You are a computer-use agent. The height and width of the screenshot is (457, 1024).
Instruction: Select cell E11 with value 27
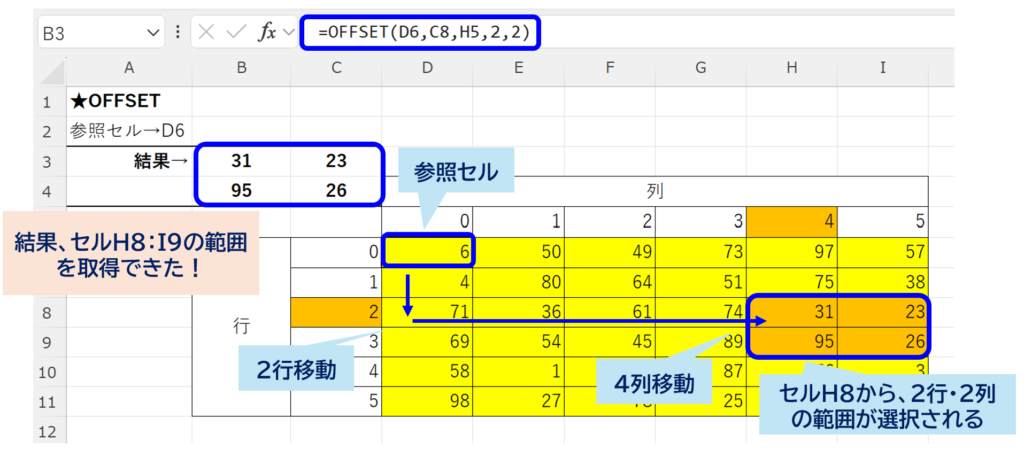pos(519,402)
